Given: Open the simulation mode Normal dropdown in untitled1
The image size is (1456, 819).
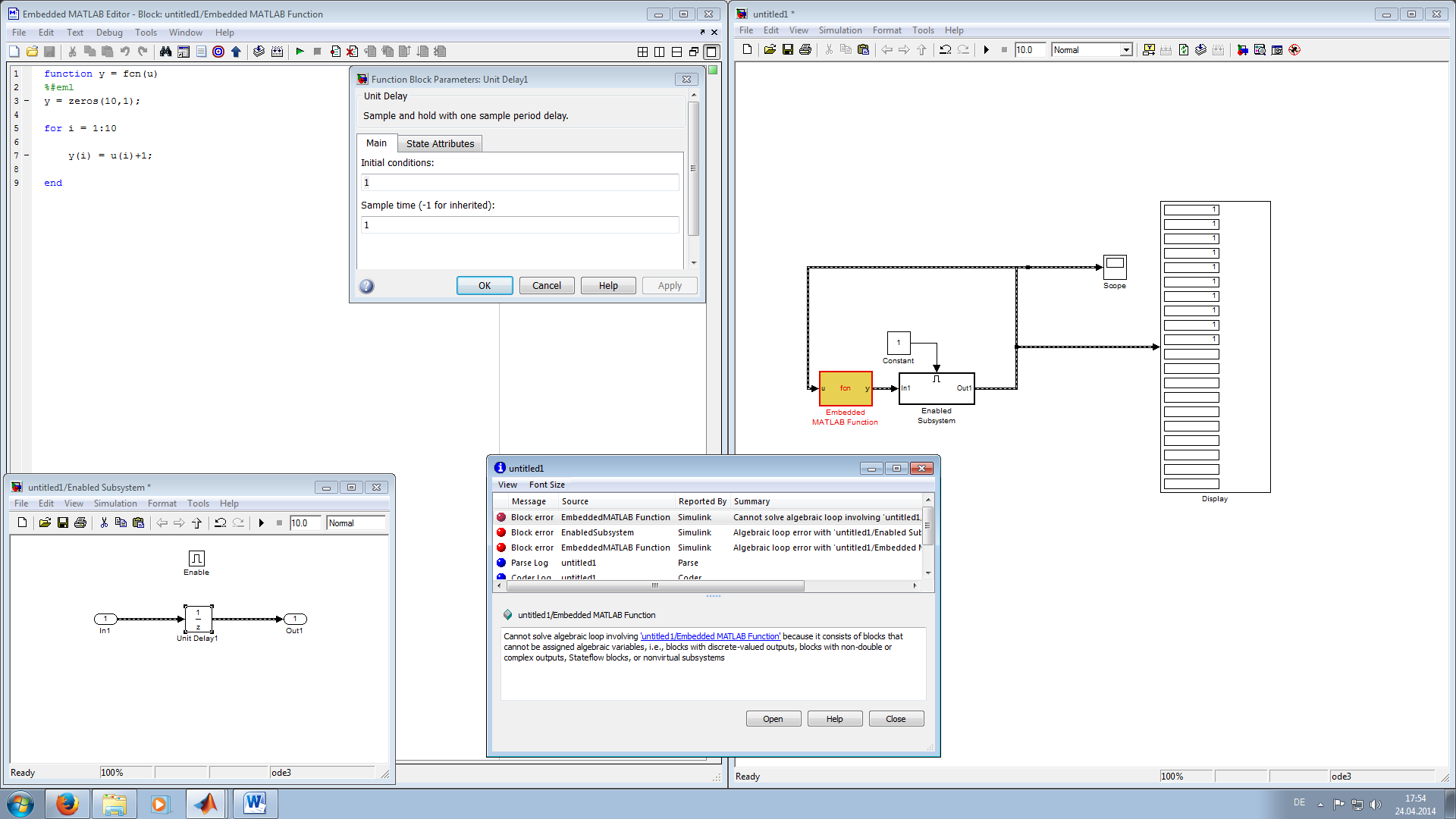Looking at the screenshot, I should [x=1126, y=50].
